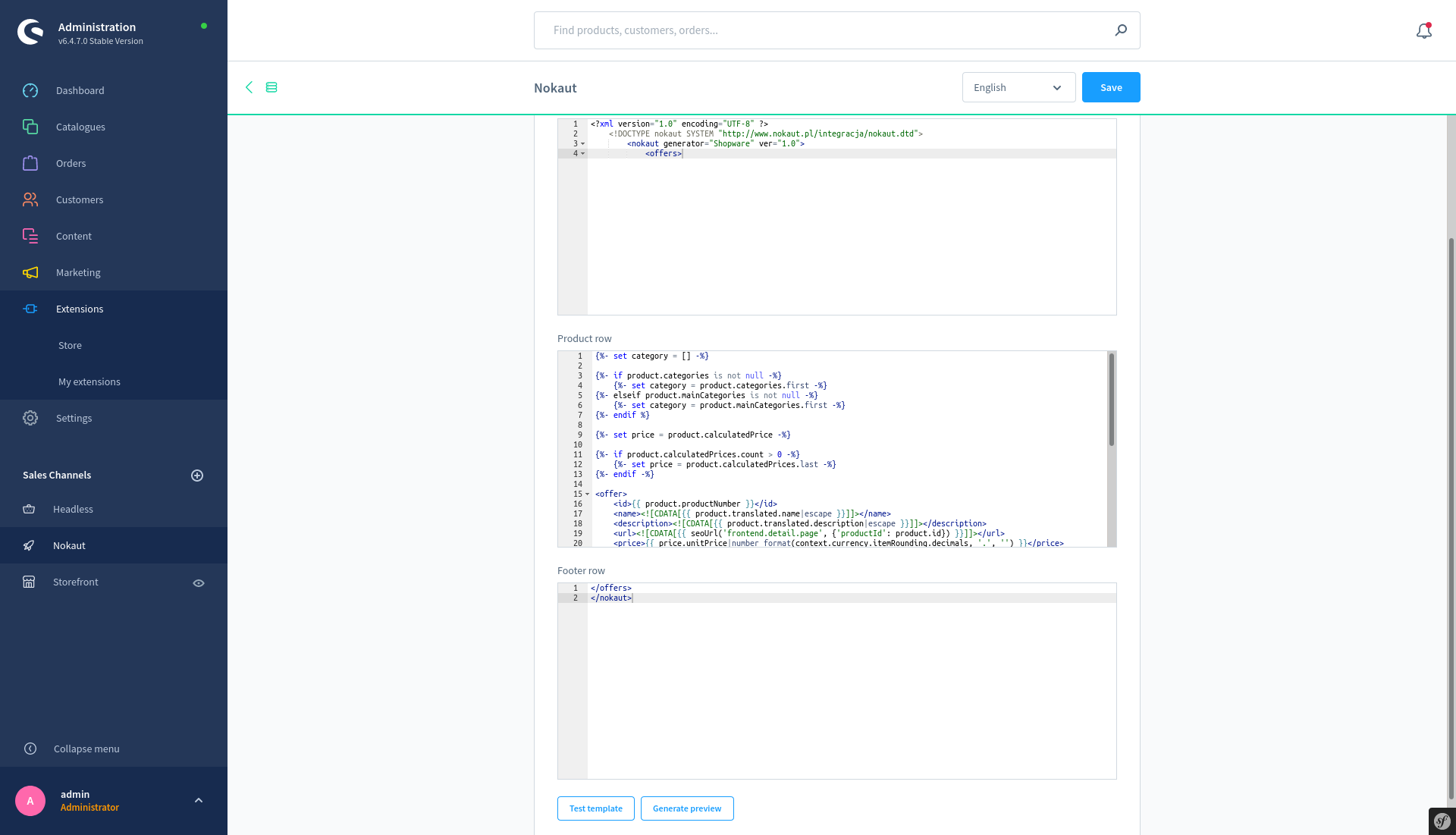Save the Nokaut sales channel
Image resolution: width=1456 pixels, height=835 pixels.
coord(1110,87)
